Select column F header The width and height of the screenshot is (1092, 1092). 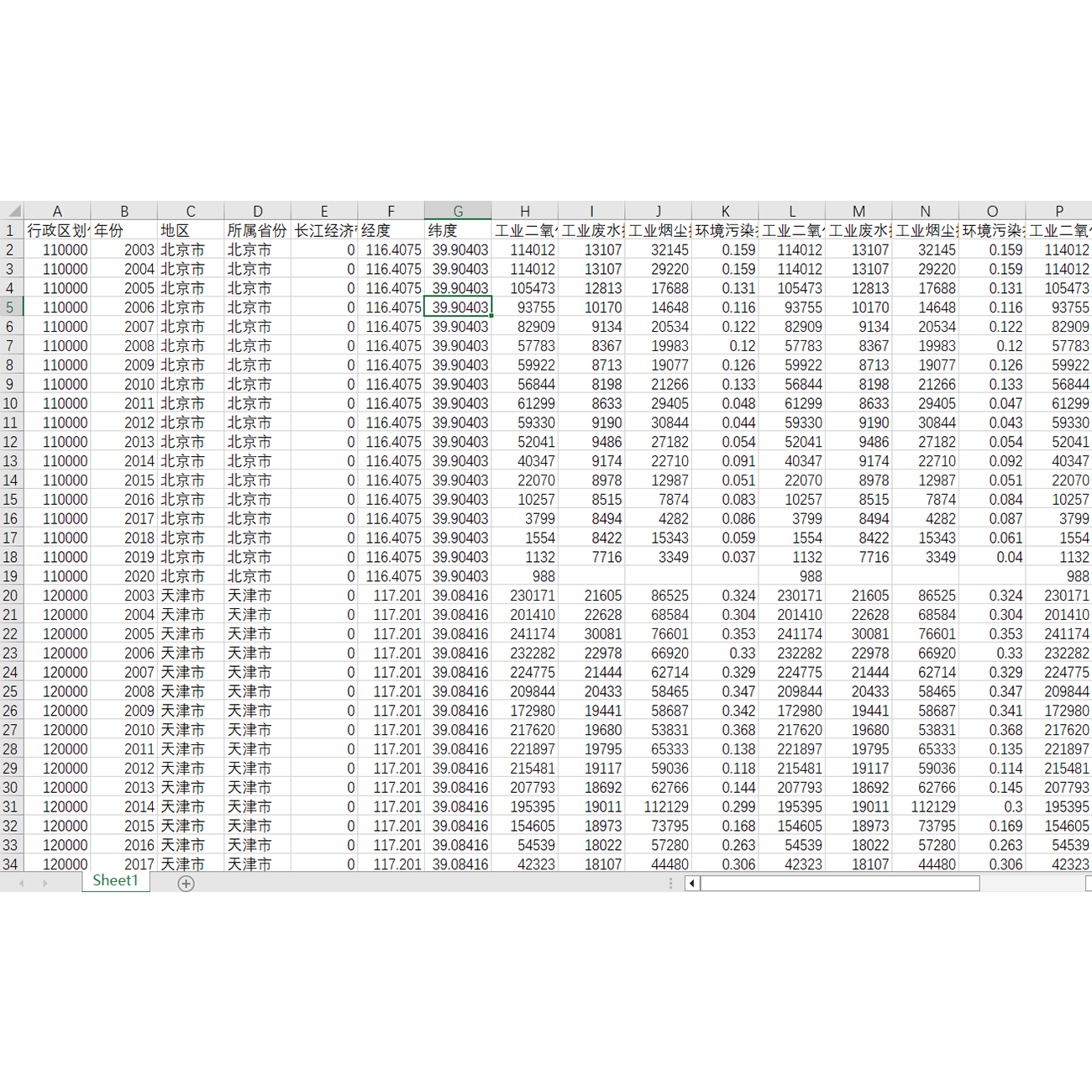(391, 211)
